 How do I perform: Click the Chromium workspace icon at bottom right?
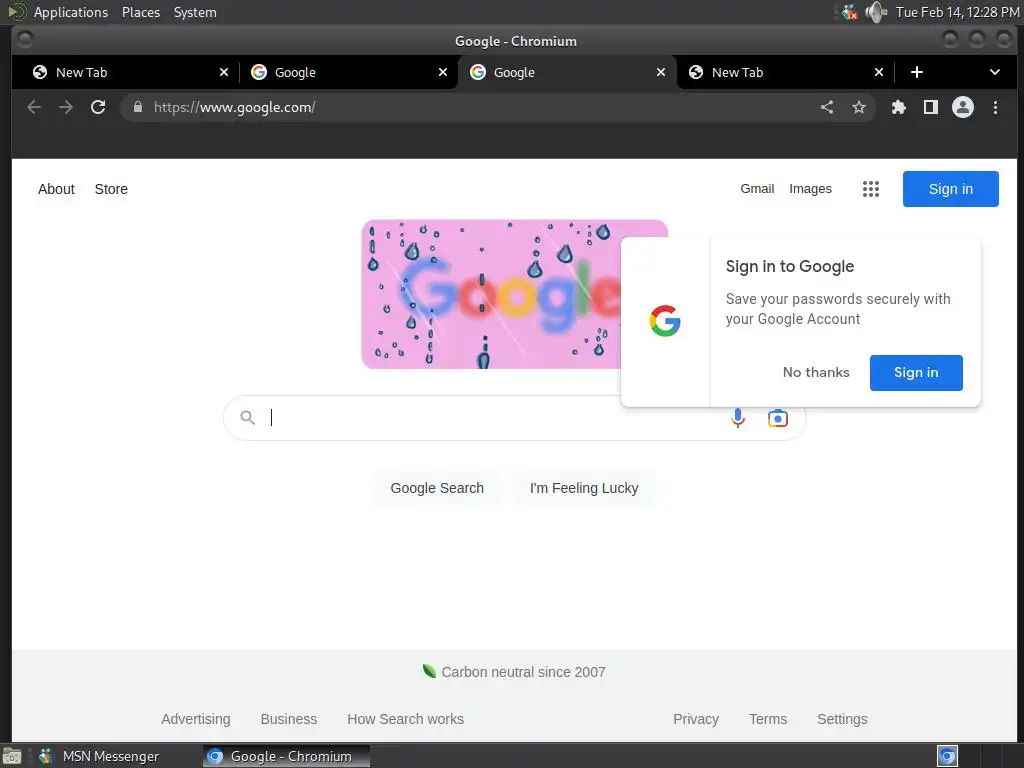point(947,756)
